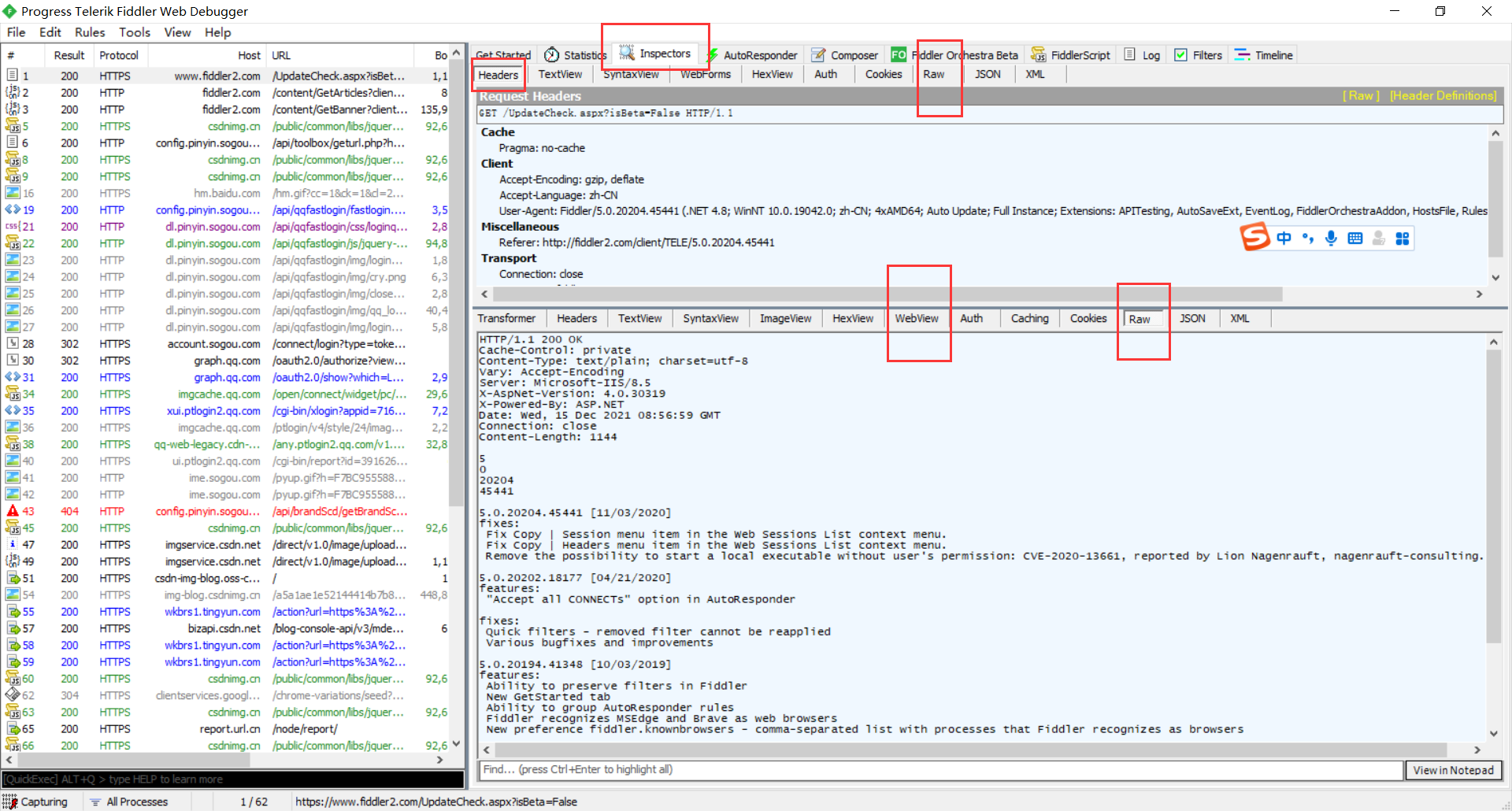
Task: Click the Log page icon
Action: (x=1129, y=54)
